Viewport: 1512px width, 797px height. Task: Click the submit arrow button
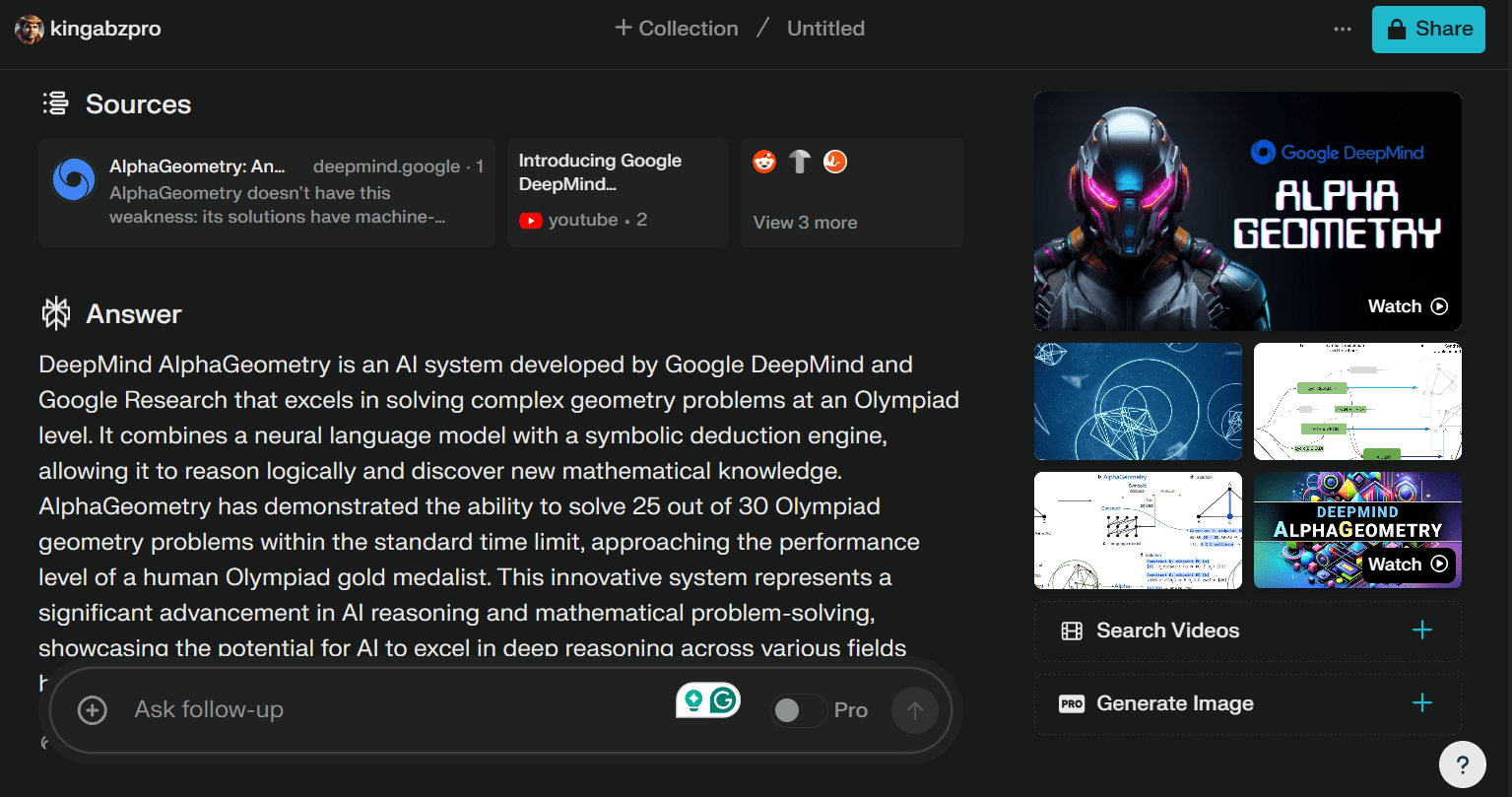pyautogui.click(x=915, y=710)
